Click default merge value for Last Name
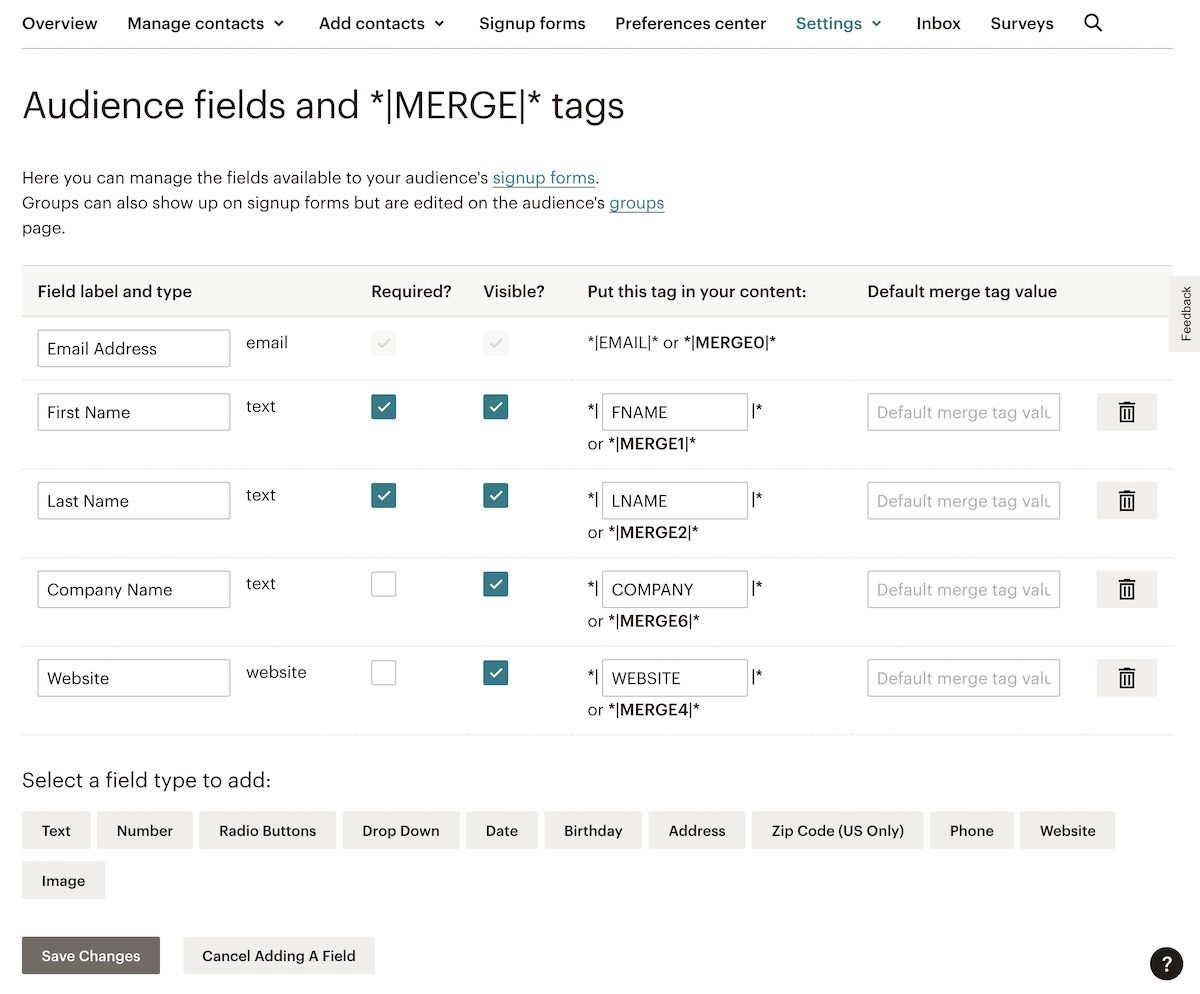The image size is (1200, 994). [964, 501]
